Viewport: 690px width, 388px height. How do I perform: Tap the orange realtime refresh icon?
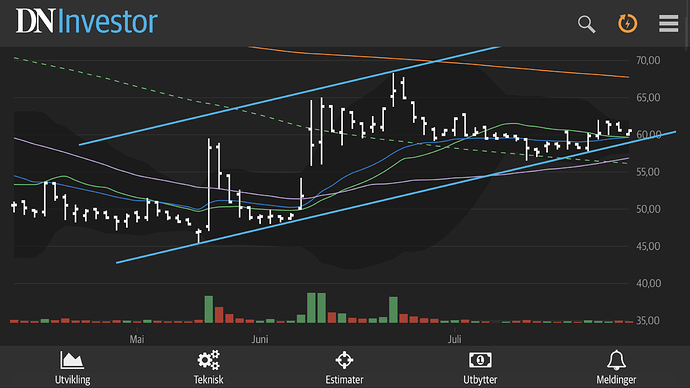(x=628, y=23)
